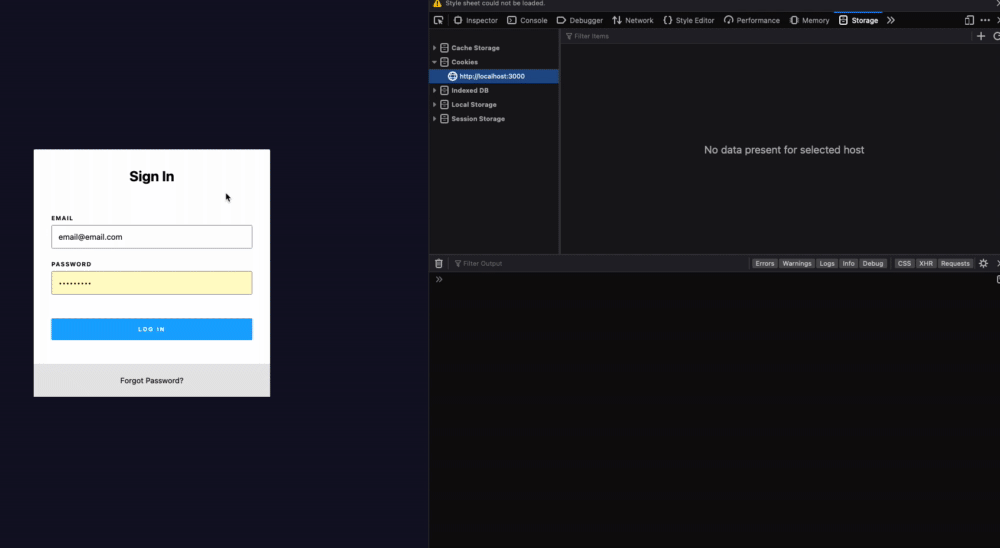Select http://localhost:3000 under Cookies

tap(494, 76)
